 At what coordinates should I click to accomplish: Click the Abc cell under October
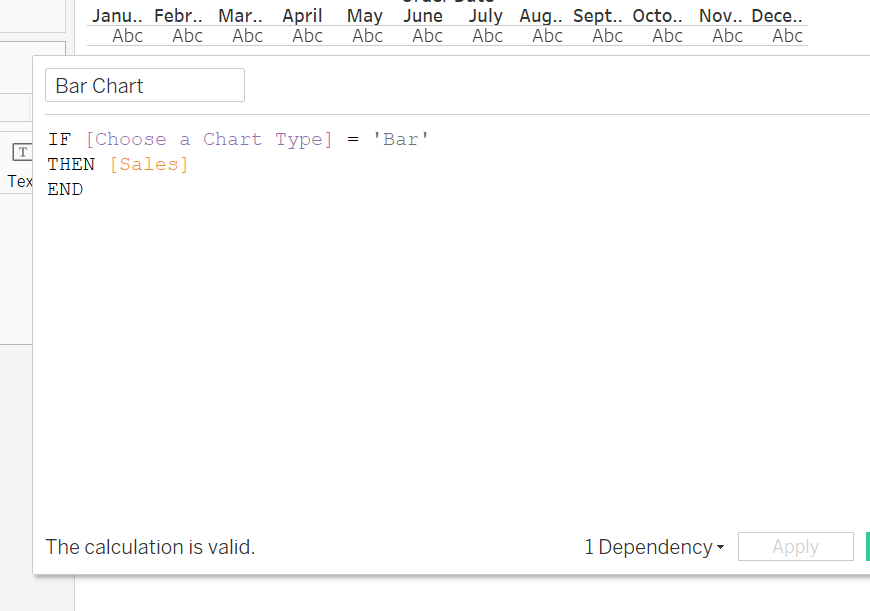[x=667, y=36]
